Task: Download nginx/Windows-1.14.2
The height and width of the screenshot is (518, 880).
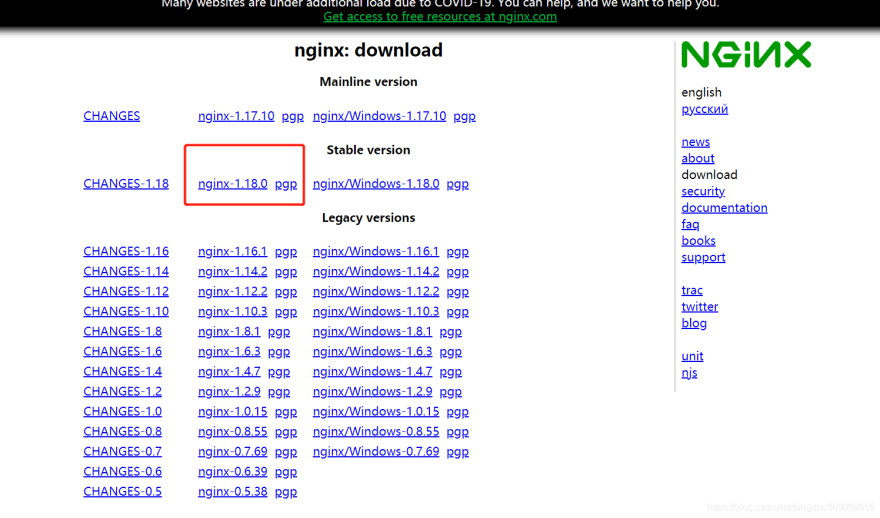Action: 376,272
